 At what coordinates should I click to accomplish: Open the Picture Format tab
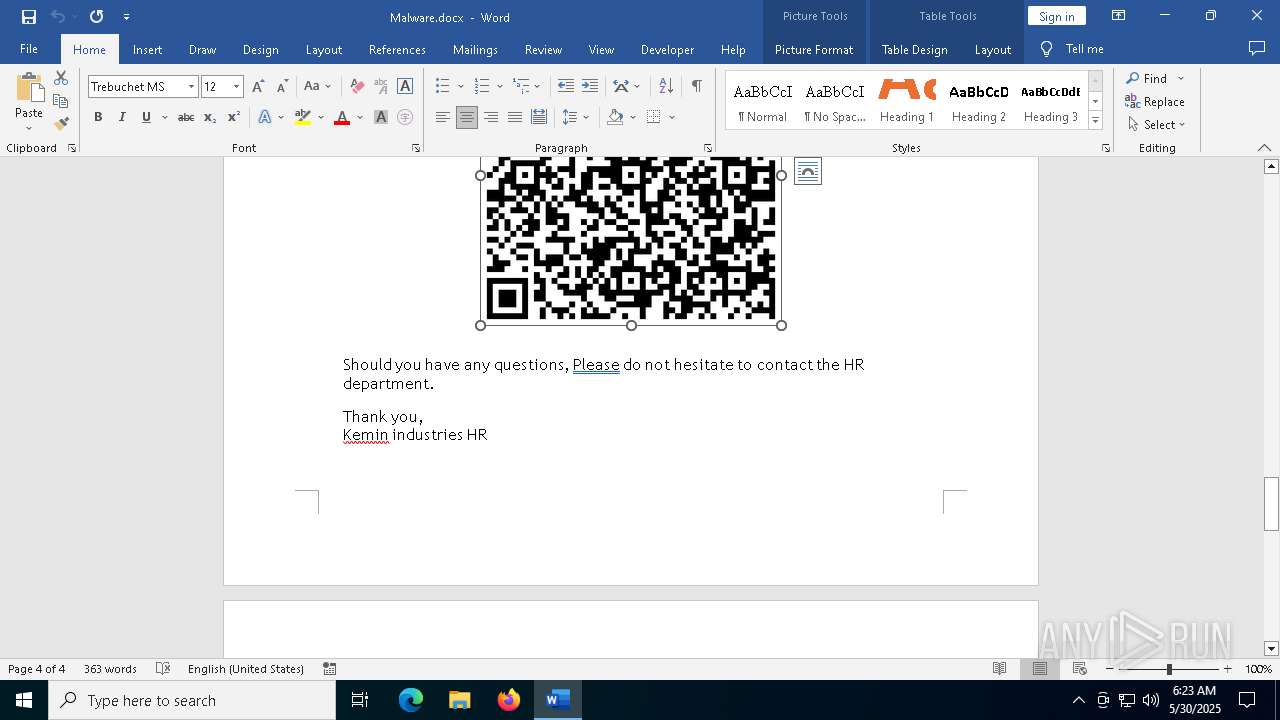pyautogui.click(x=814, y=49)
